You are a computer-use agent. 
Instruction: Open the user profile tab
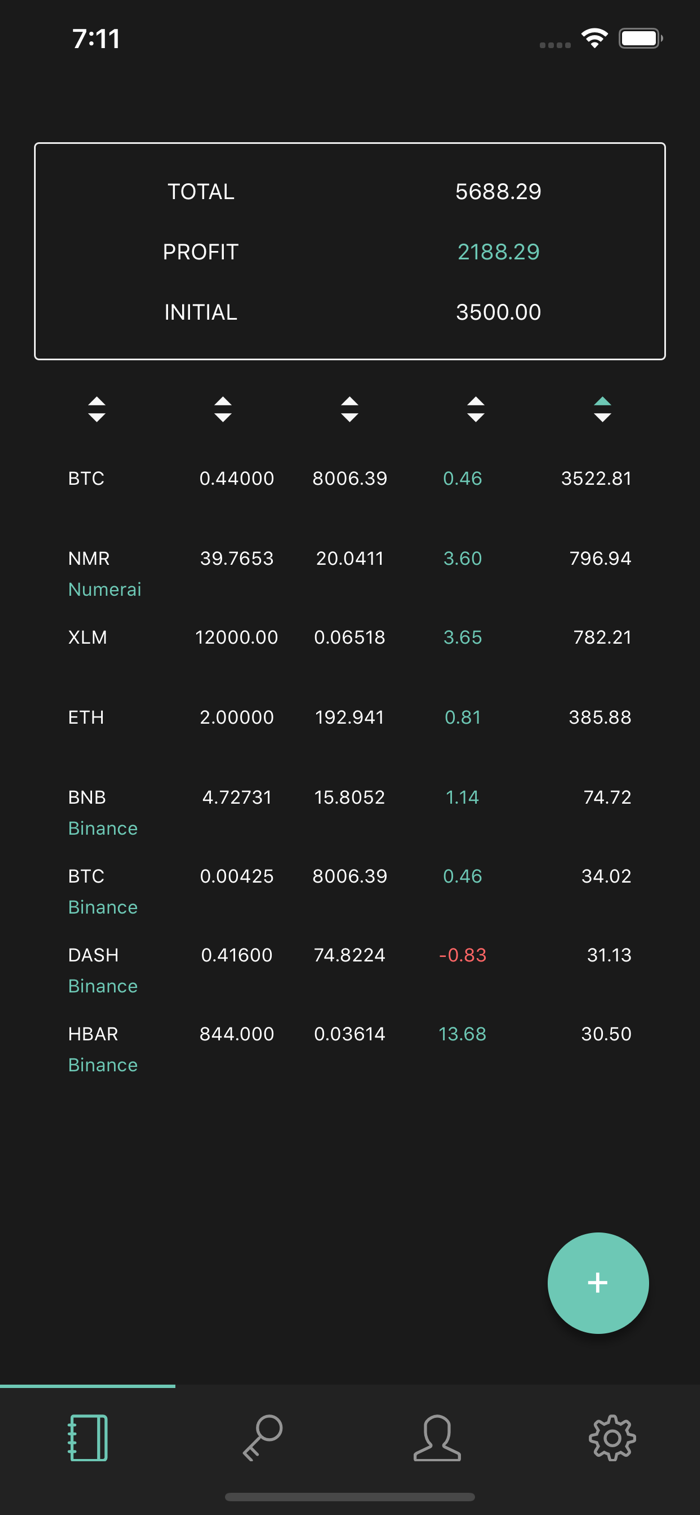click(437, 1438)
